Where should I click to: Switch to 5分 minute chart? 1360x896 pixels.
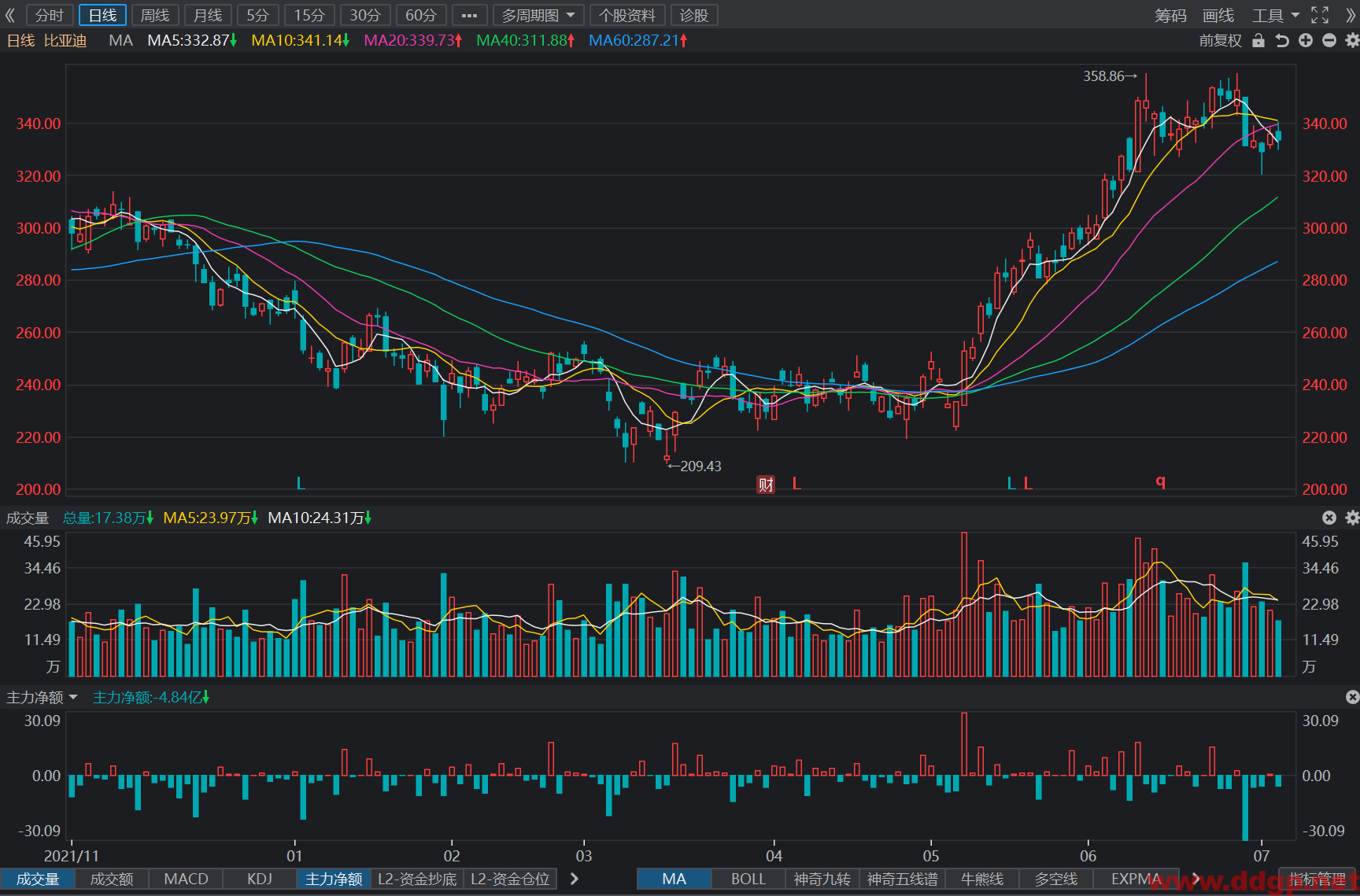(257, 15)
